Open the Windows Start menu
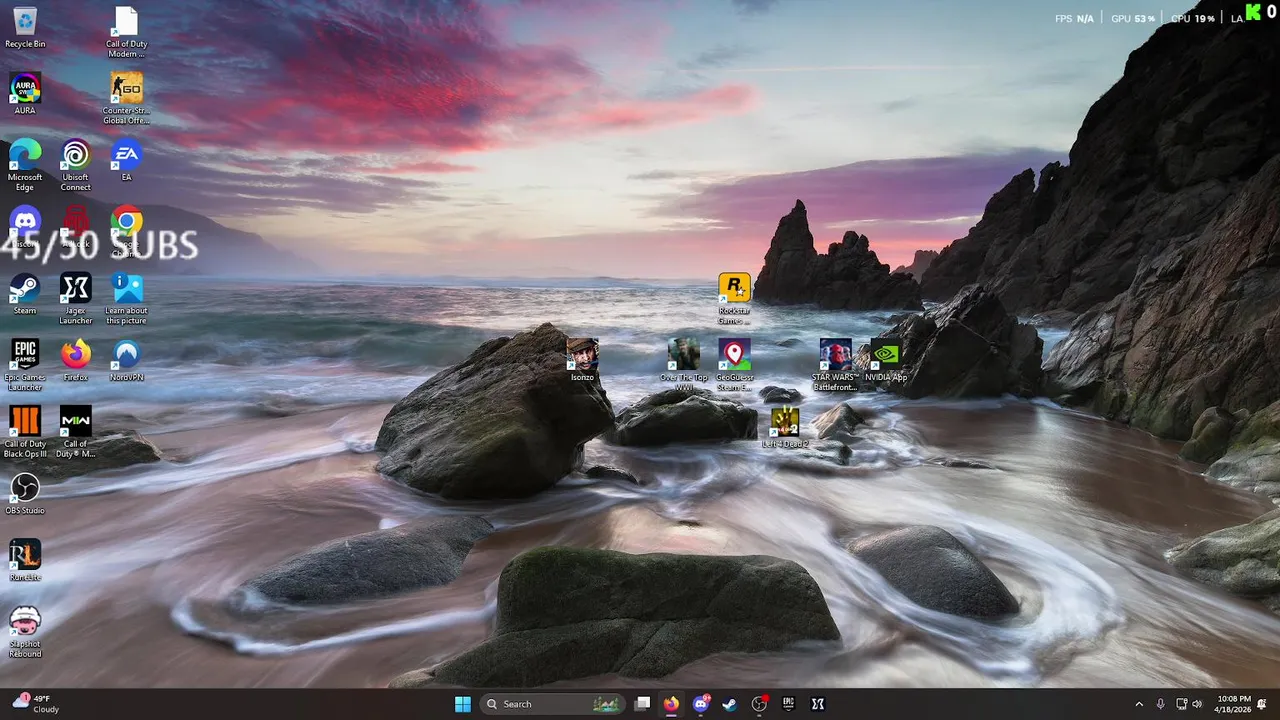The width and height of the screenshot is (1280, 720). click(x=462, y=704)
